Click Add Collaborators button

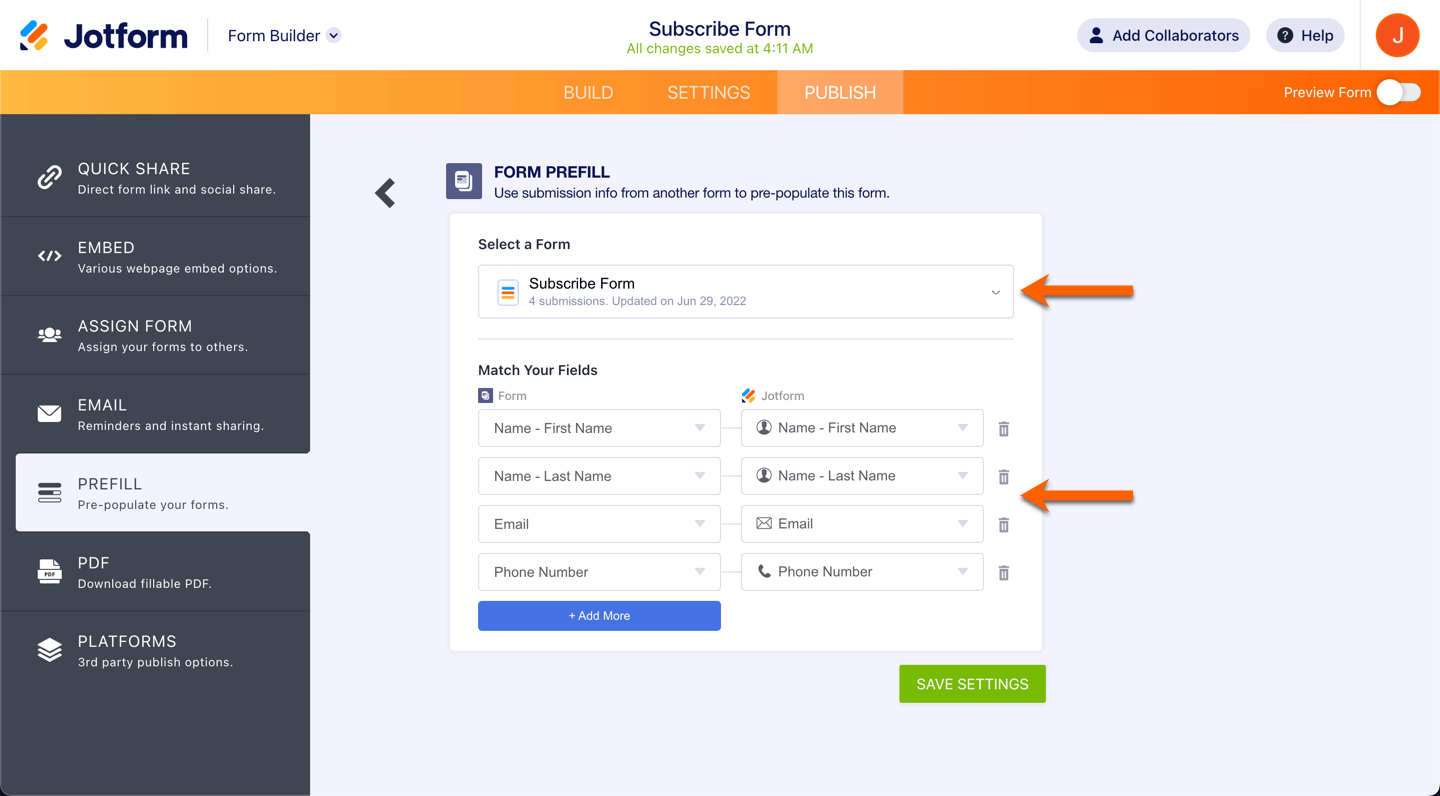[x=1163, y=36]
